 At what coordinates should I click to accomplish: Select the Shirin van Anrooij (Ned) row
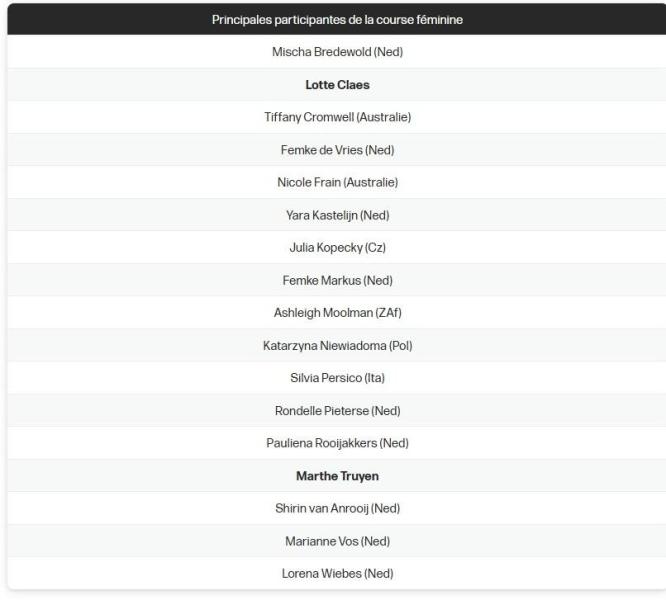[x=337, y=508]
